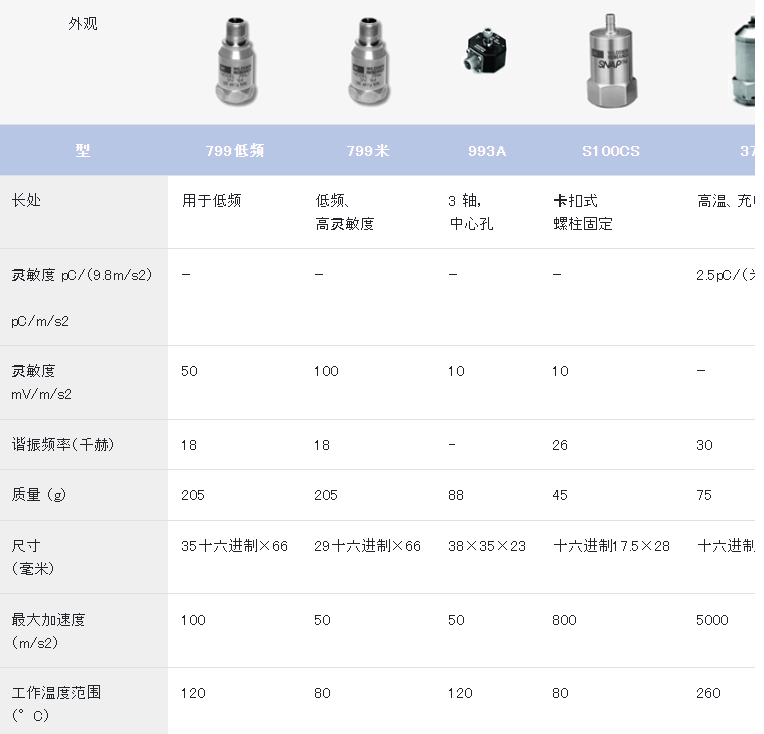Screen dimensions: 764x734
Task: Click the S100CS model header
Action: pos(610,151)
